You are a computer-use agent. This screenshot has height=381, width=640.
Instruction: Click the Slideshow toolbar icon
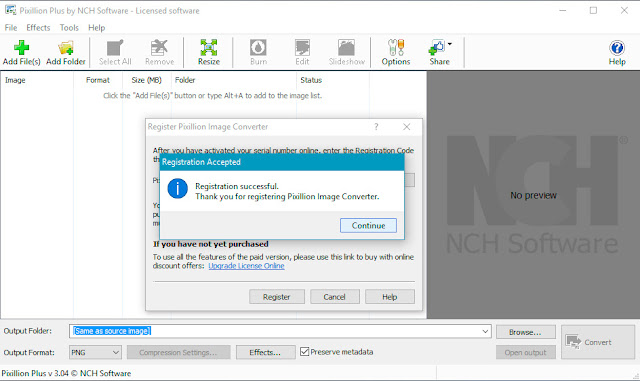(347, 53)
